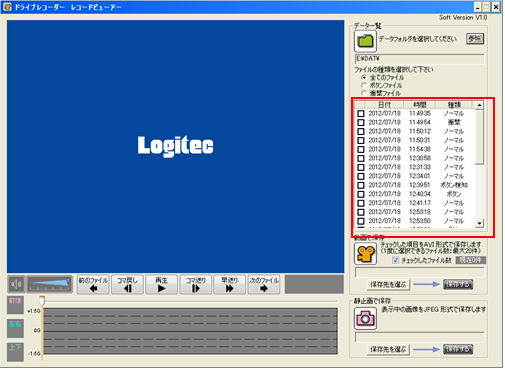Click the file list scroll-down arrow

click(479, 223)
